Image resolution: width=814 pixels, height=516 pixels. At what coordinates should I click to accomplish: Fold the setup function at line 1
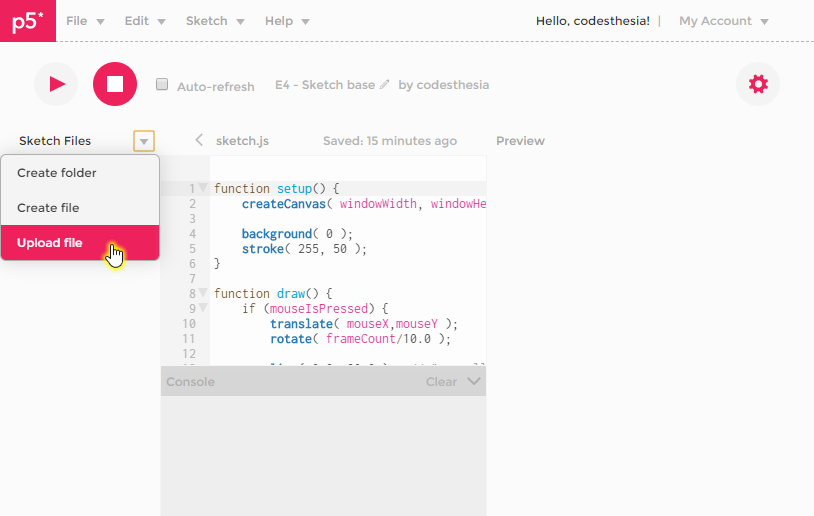click(x=203, y=187)
